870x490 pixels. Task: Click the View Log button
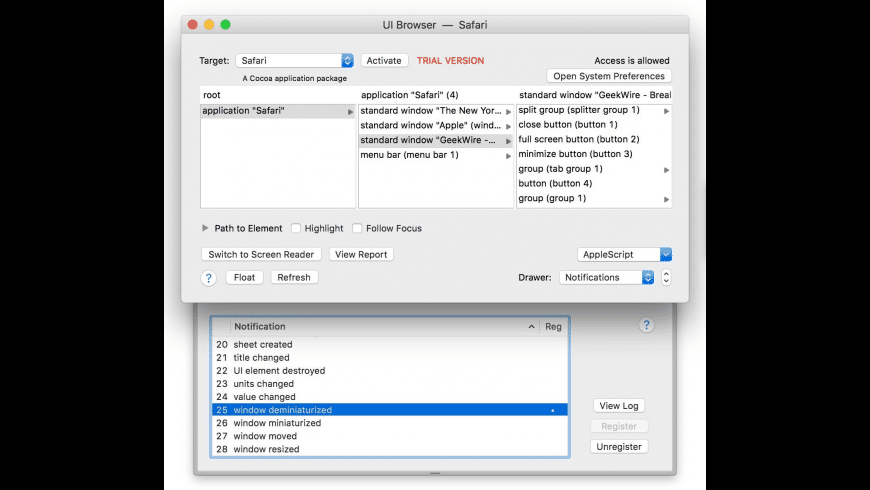pyautogui.click(x=619, y=406)
